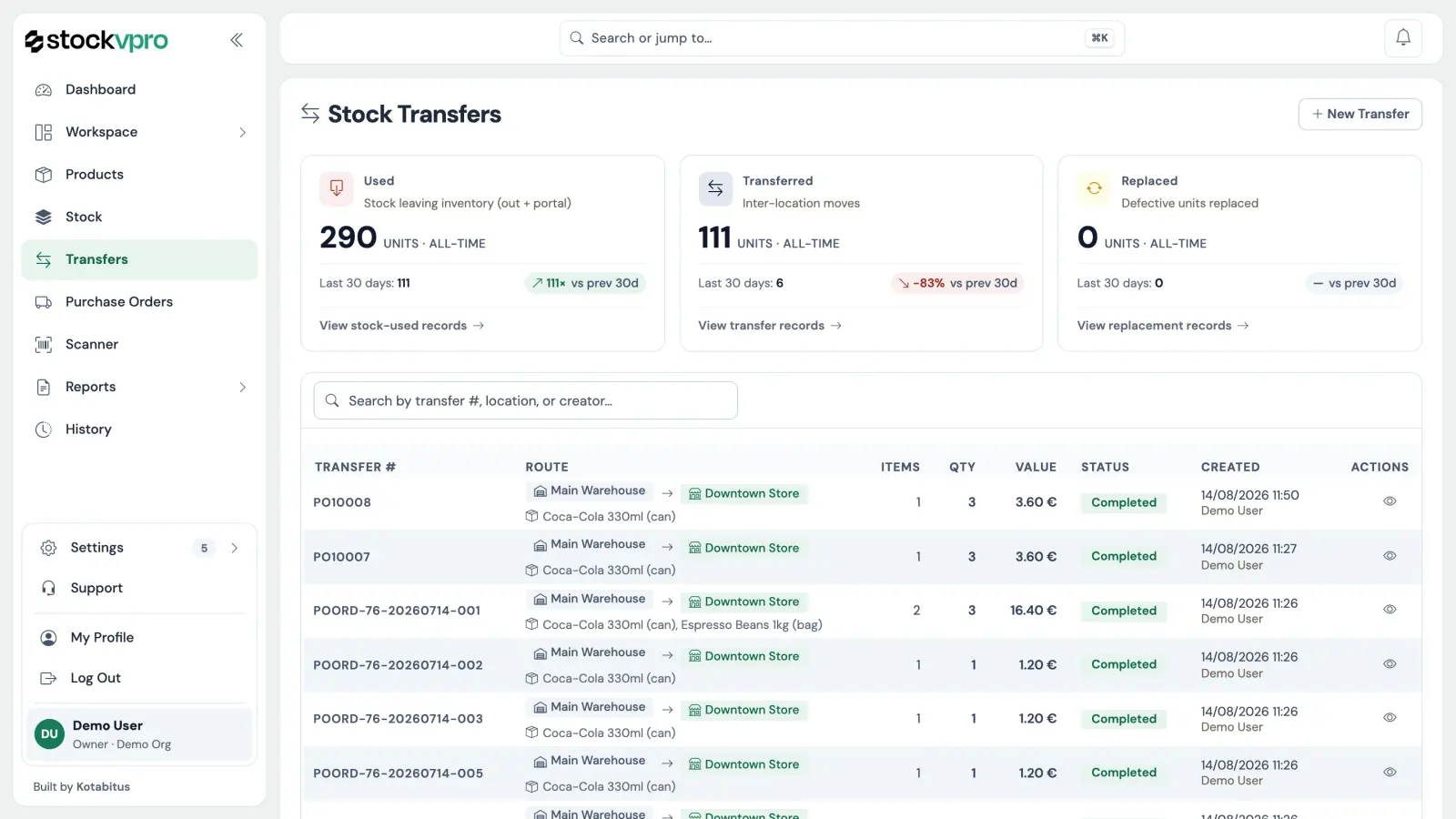Viewport: 1456px width, 819px height.
Task: Click the STATUS column header
Action: point(1105,467)
